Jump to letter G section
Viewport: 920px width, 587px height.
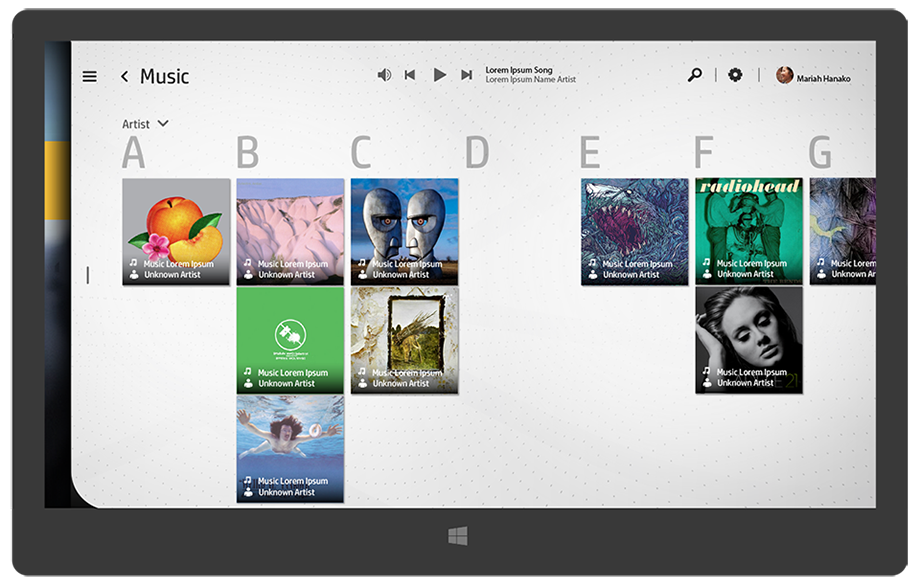coord(820,152)
